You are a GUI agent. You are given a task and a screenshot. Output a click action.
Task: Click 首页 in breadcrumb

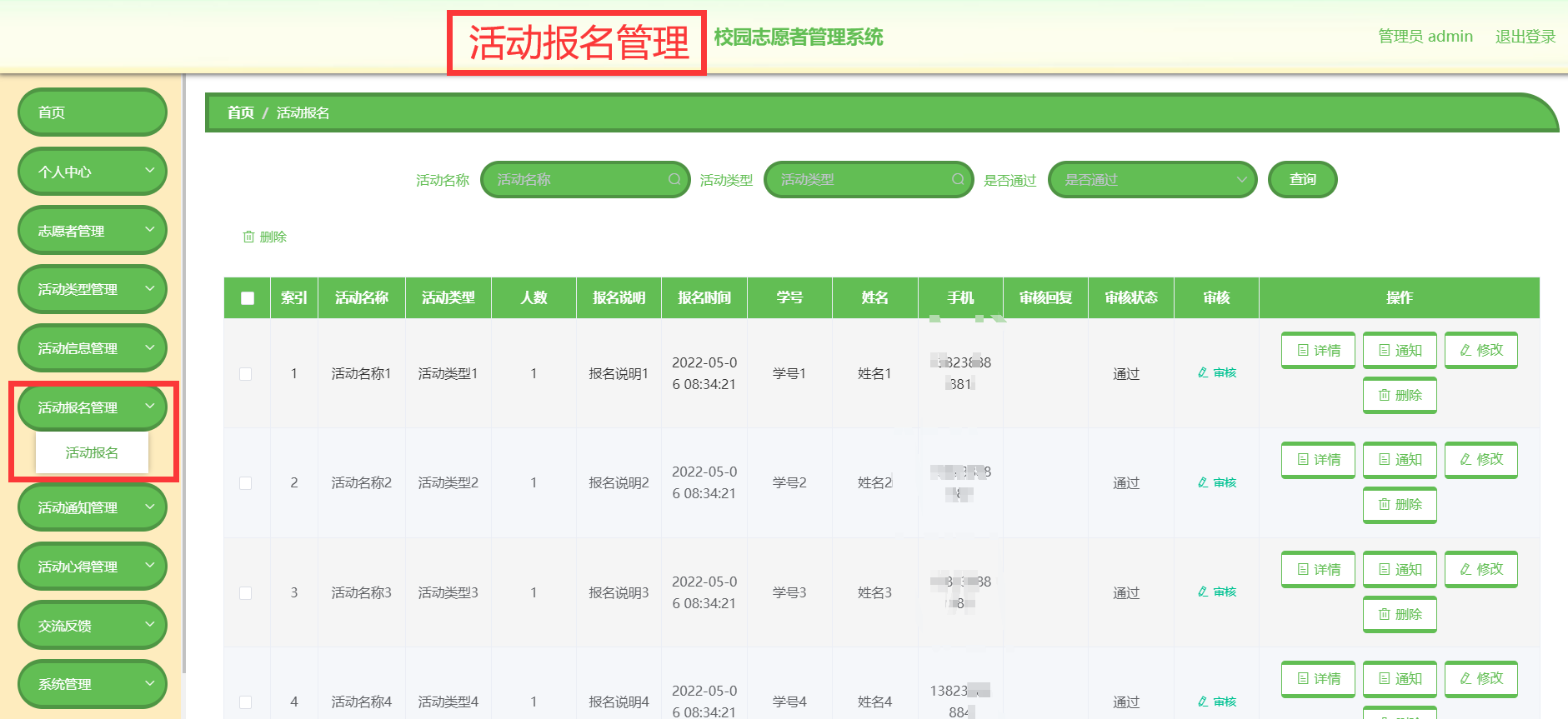(x=241, y=112)
